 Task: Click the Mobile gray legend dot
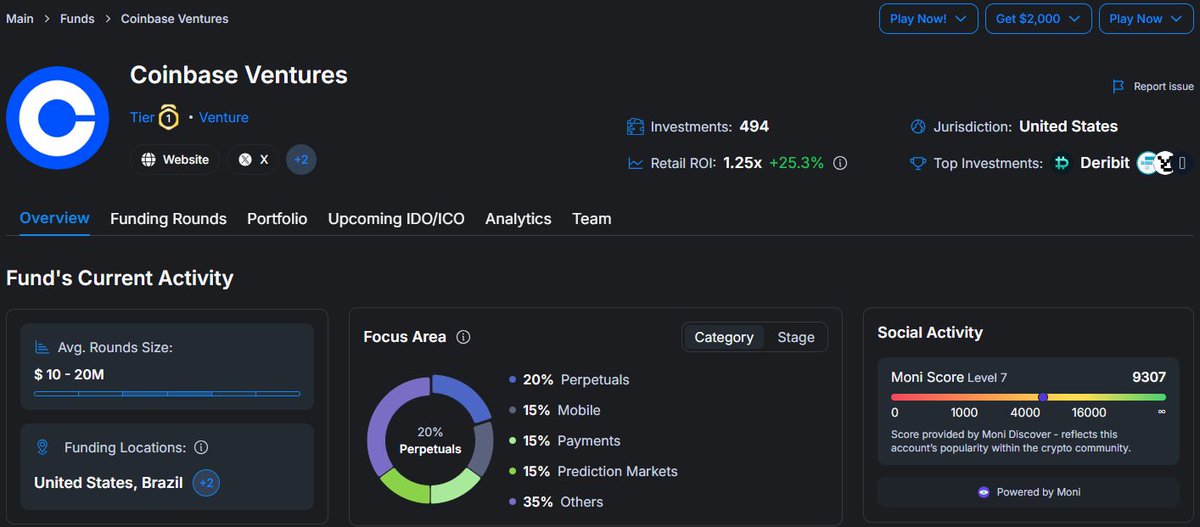[512, 410]
